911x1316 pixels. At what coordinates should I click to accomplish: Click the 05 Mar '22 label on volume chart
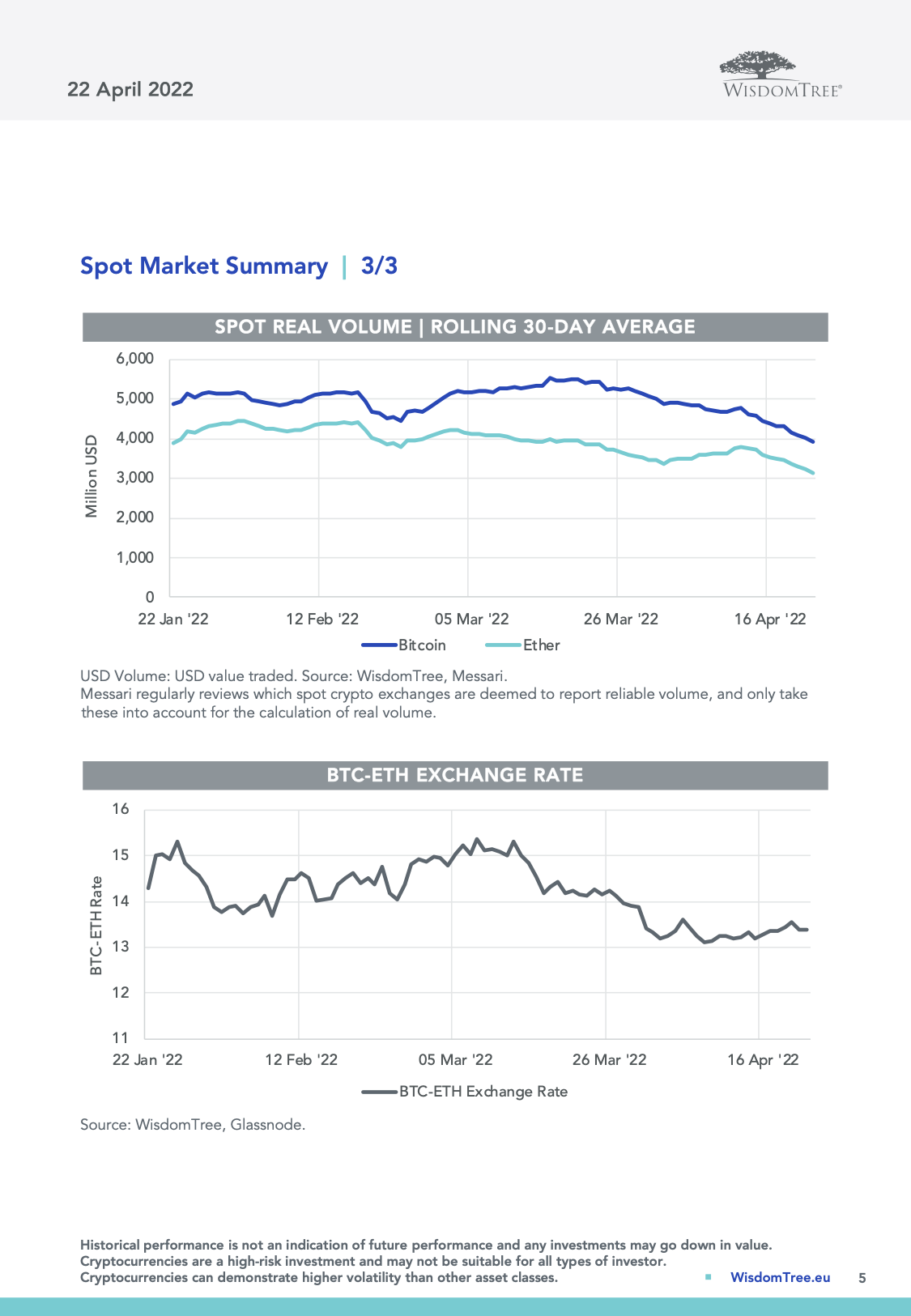[x=471, y=620]
